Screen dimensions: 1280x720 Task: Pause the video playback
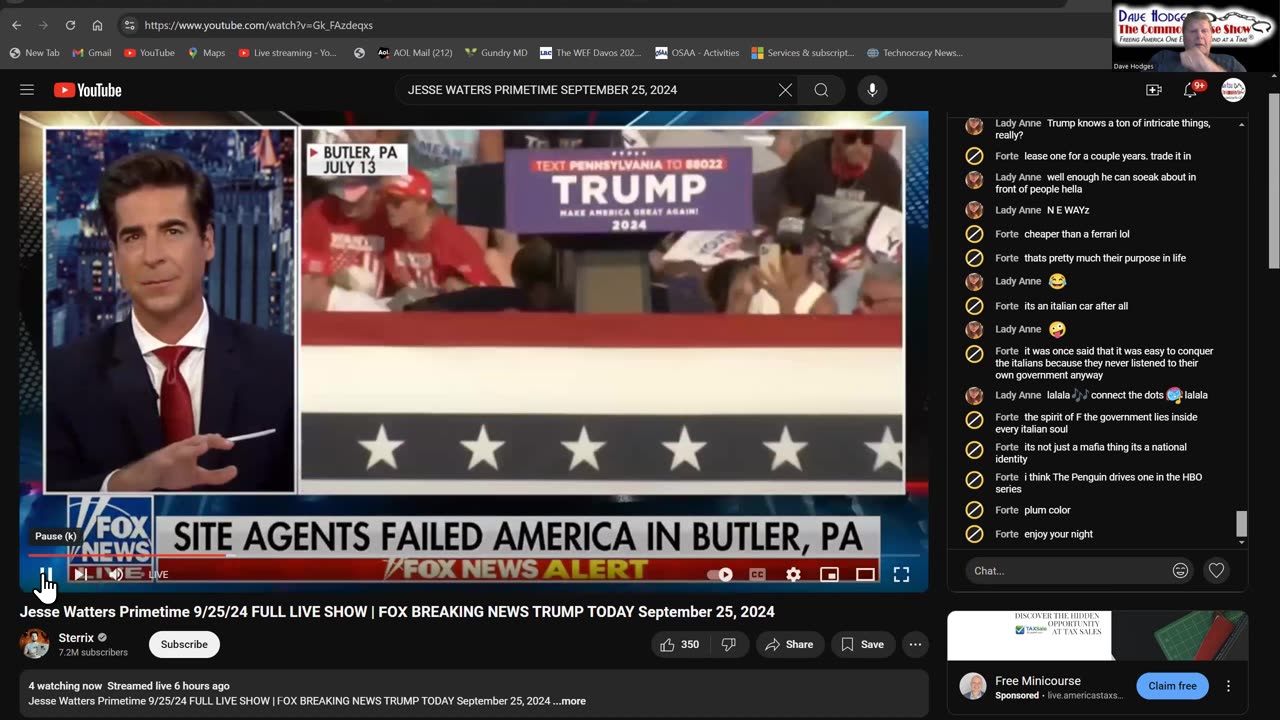(46, 574)
